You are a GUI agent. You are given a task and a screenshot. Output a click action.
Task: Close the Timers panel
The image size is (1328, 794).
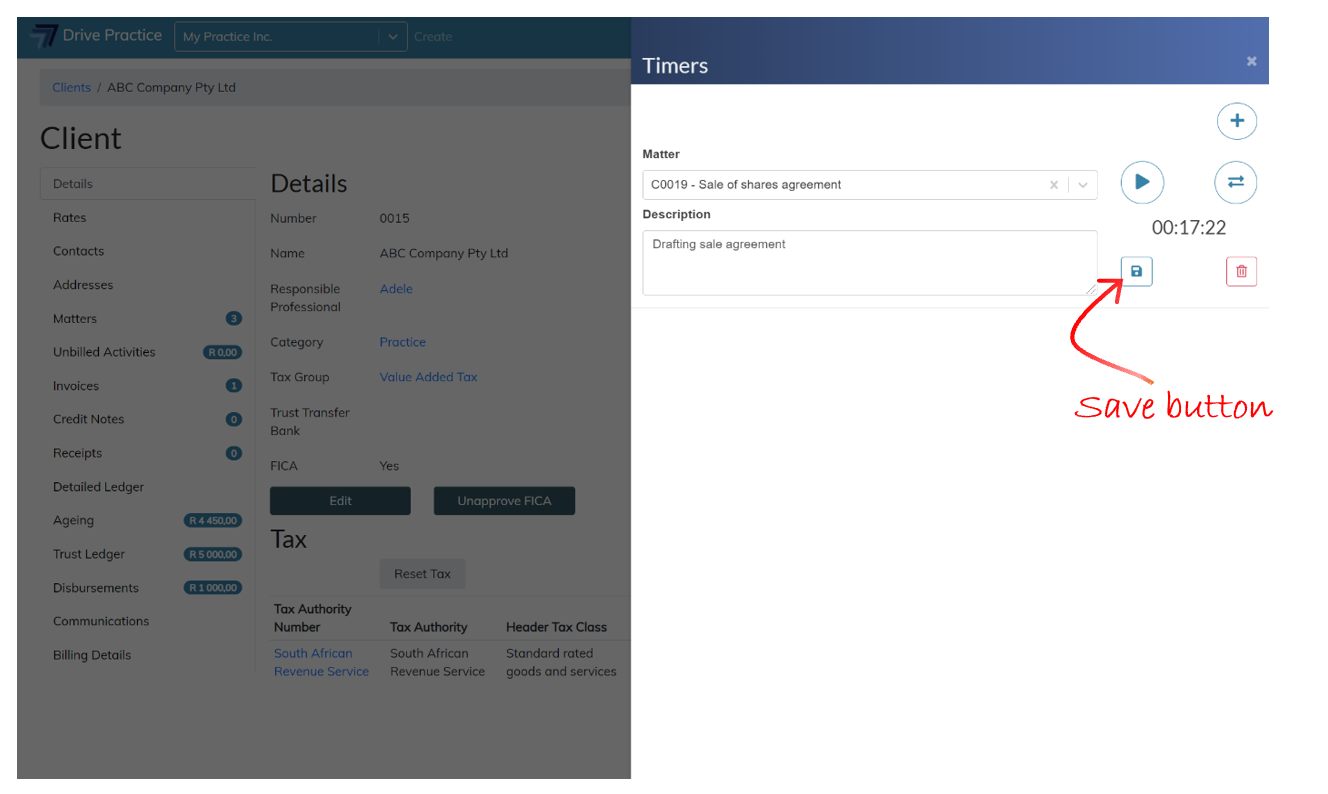[1251, 62]
